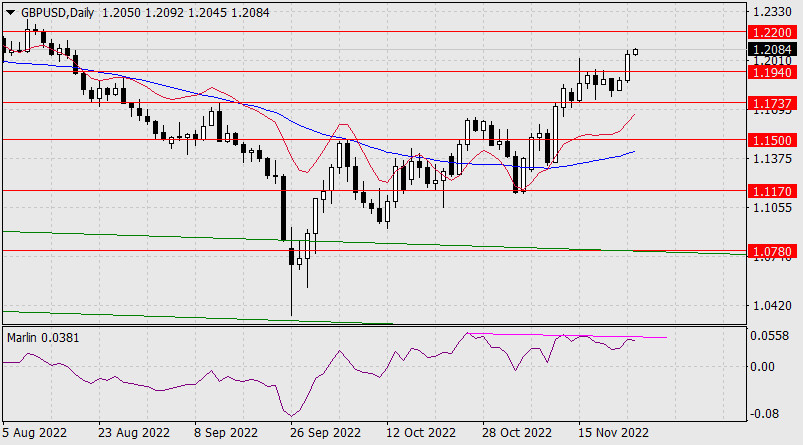
Task: Click the 1.1375 price axis value
Action: click(x=772, y=159)
